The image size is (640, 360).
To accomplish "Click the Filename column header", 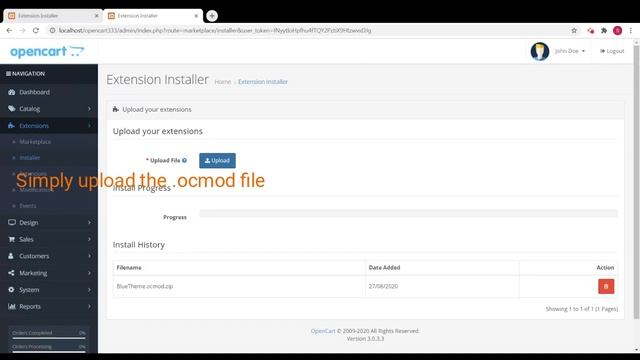I will point(129,268).
